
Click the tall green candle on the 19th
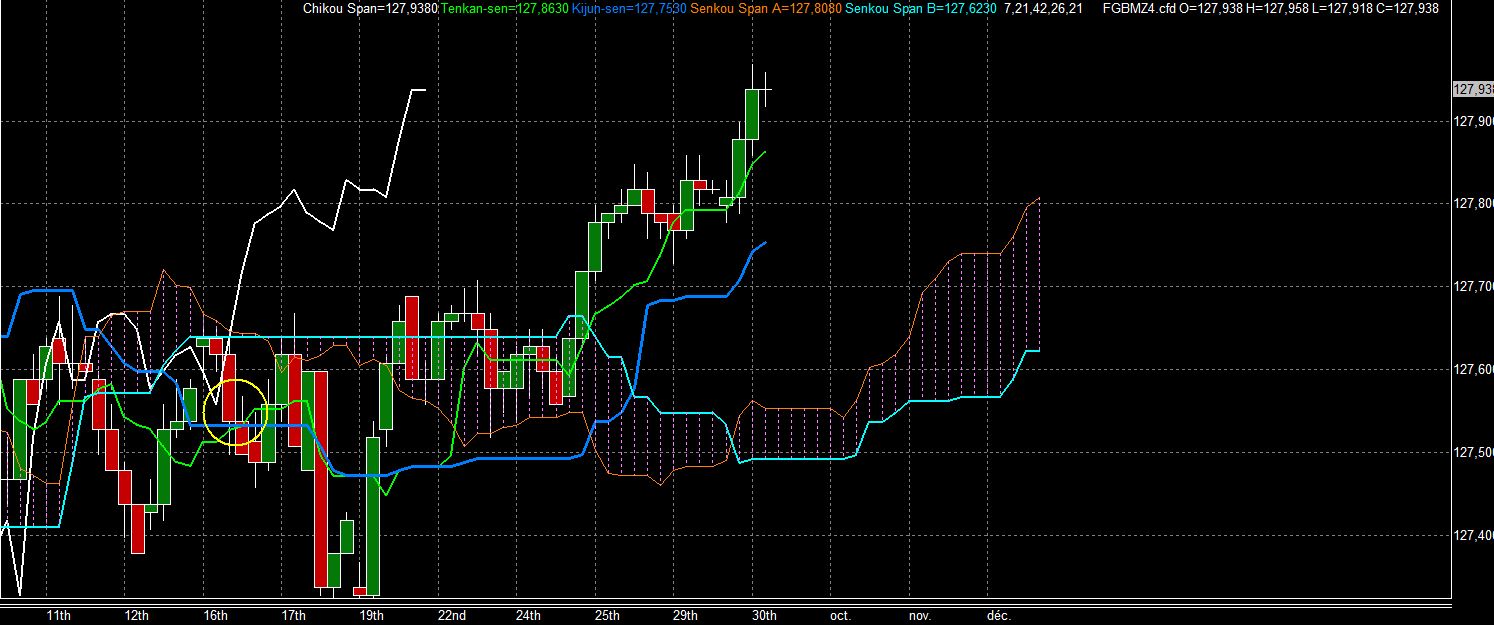[x=373, y=517]
